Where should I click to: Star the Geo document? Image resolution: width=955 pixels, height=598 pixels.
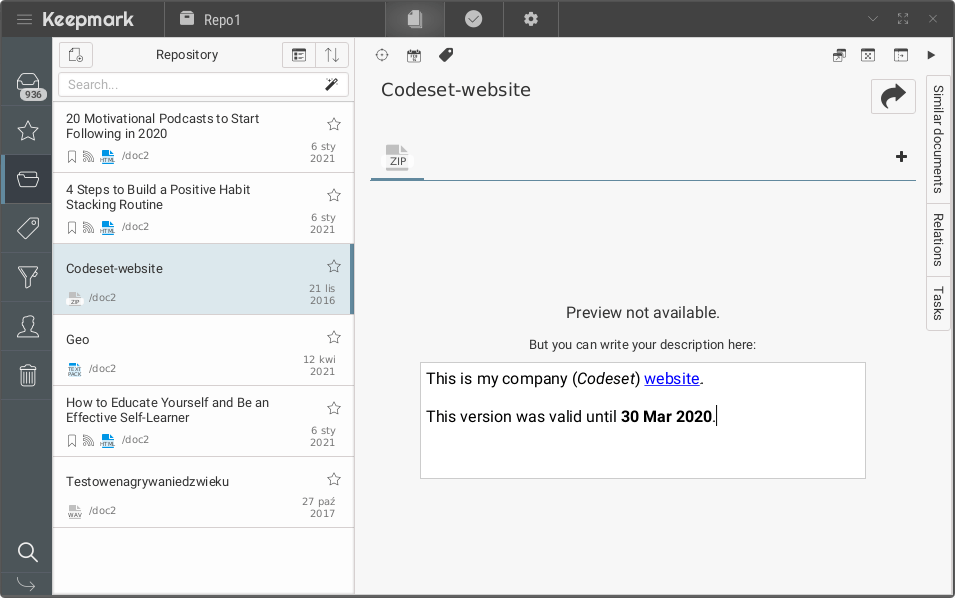pyautogui.click(x=334, y=337)
